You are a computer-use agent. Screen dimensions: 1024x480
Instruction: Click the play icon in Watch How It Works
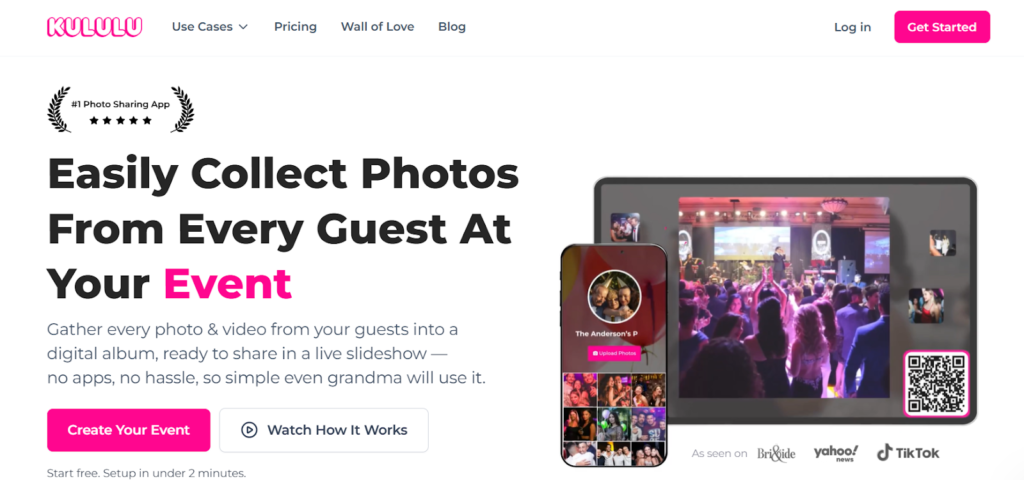pos(249,430)
